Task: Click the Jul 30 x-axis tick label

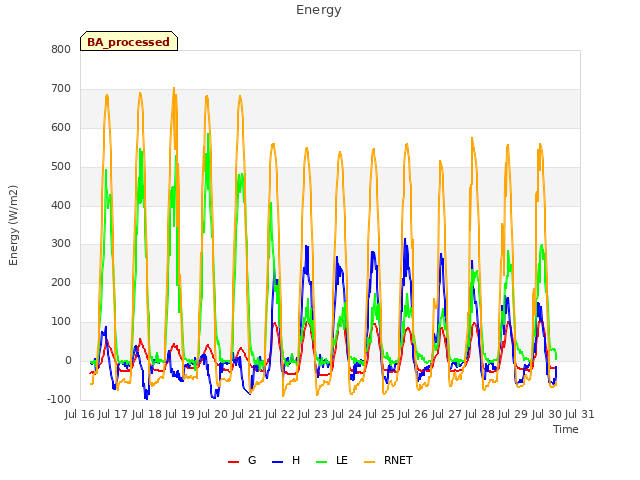Action: tap(547, 415)
